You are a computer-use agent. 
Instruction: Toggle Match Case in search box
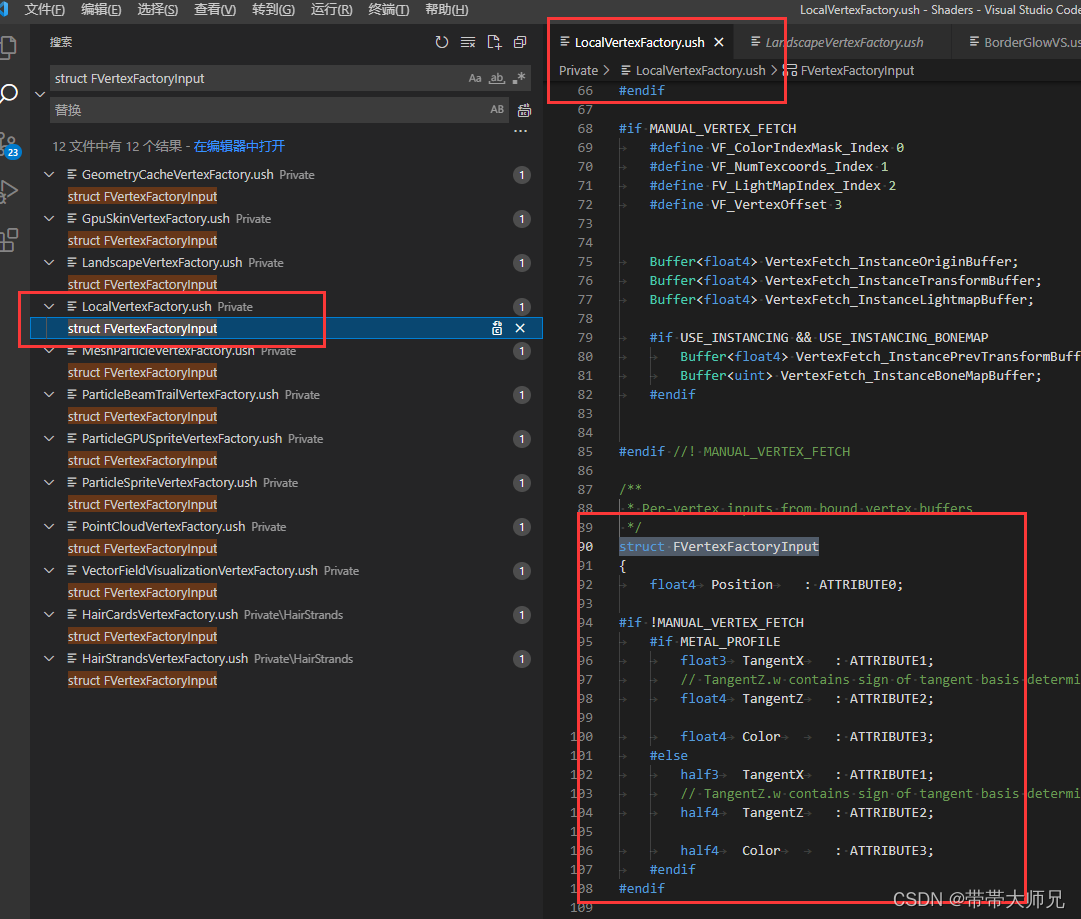click(x=475, y=78)
